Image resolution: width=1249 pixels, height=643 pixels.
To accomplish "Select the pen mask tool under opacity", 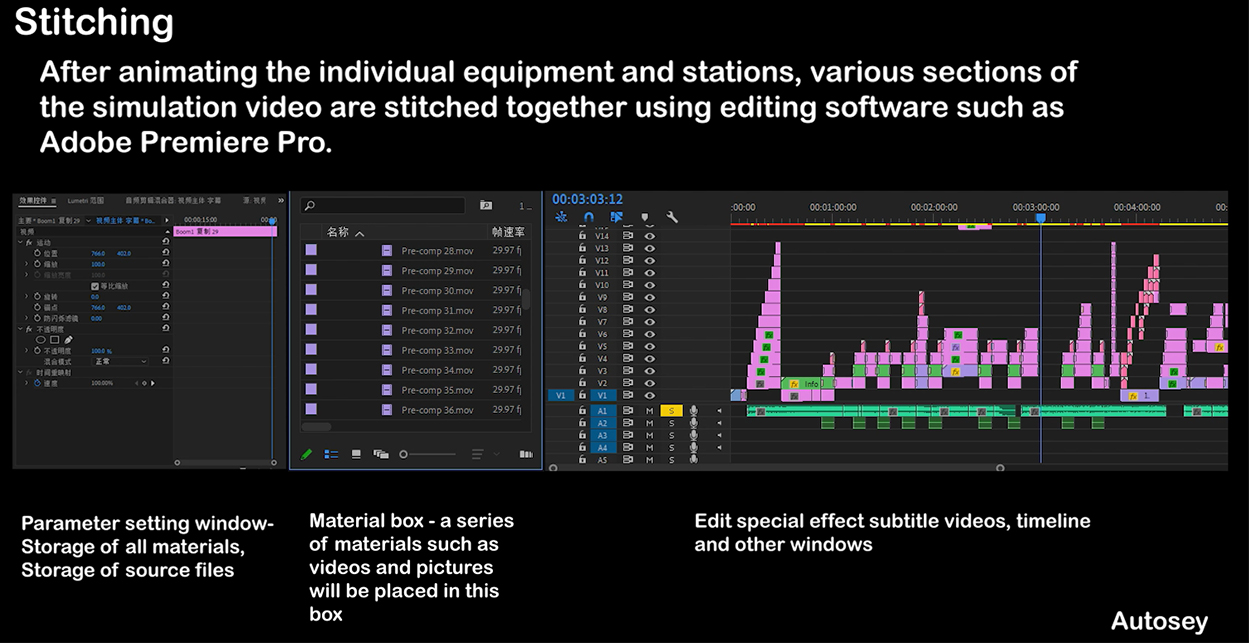I will coord(69,340).
